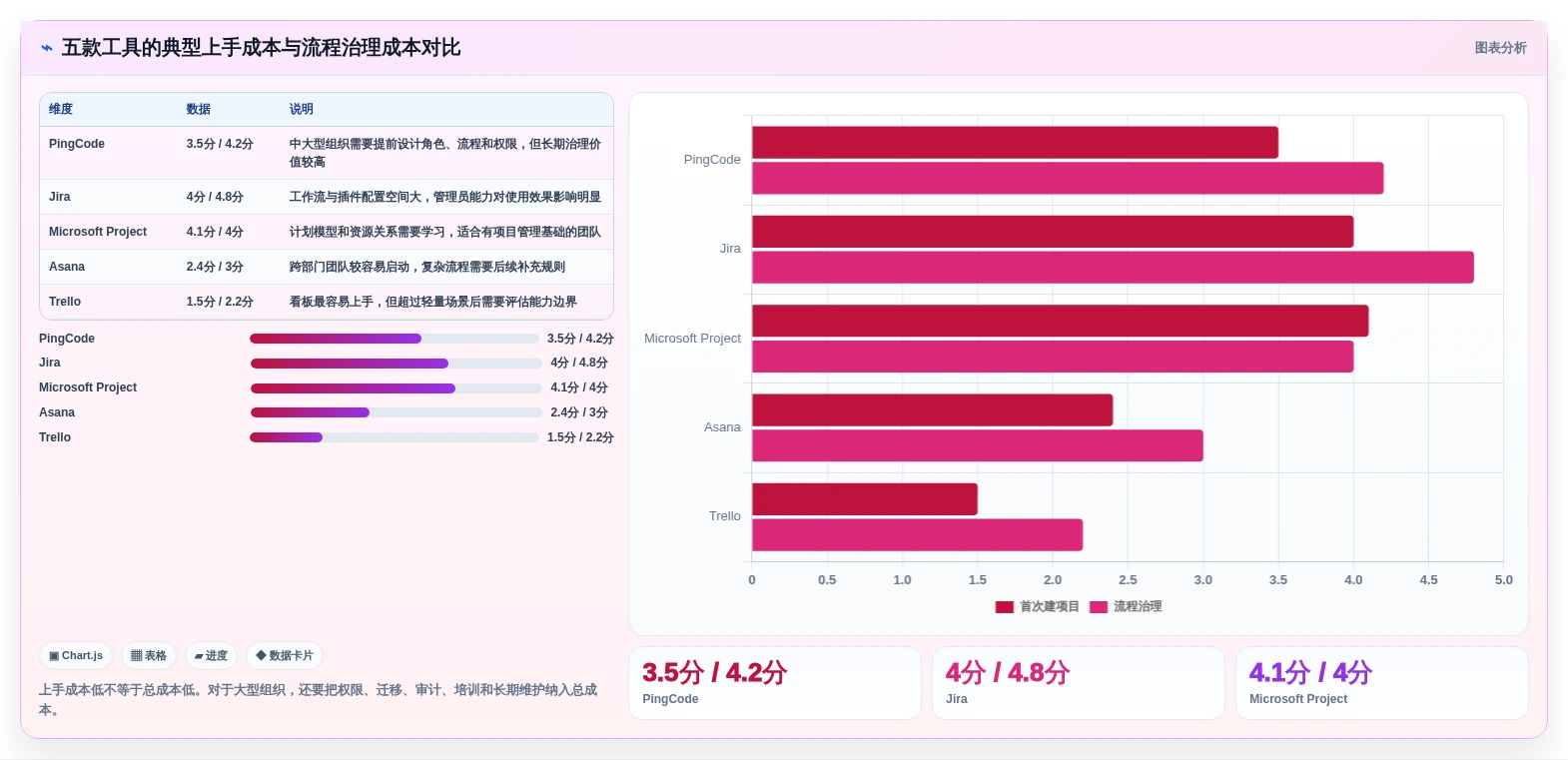Click the 数据 column header

point(199,110)
